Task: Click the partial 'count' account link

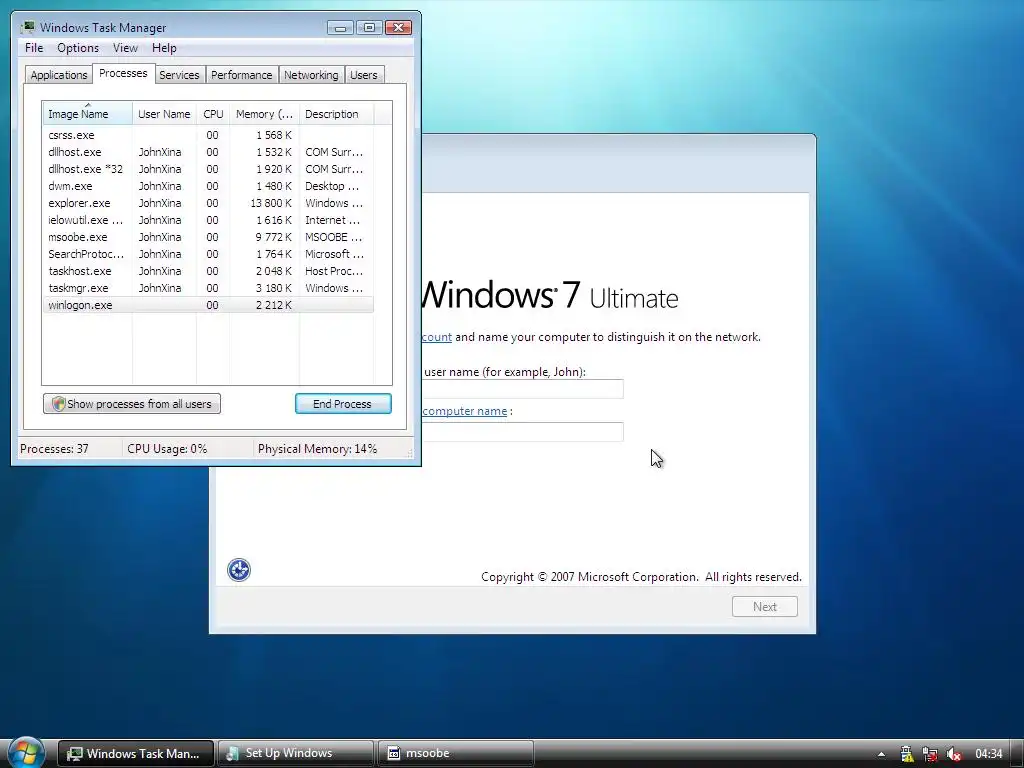Action: coord(437,337)
